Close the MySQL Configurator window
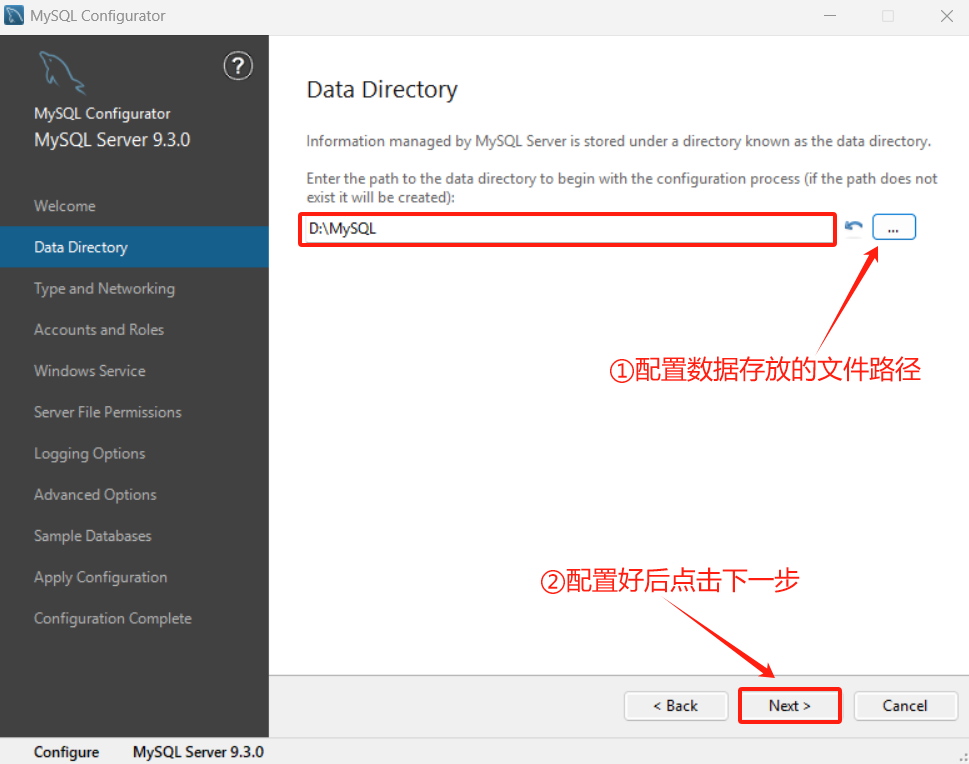Viewport: 969px width, 764px height. [946, 16]
